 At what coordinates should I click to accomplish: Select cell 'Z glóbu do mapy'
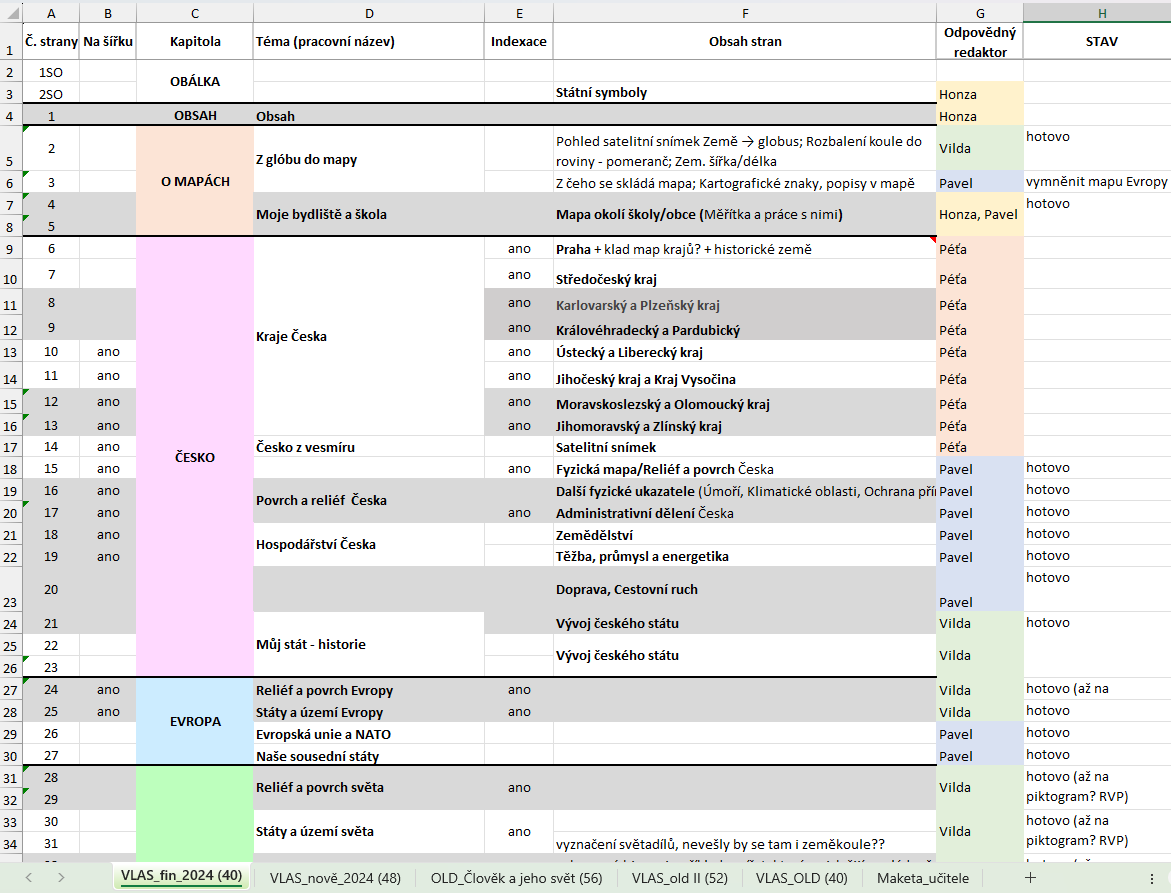[x=369, y=159]
